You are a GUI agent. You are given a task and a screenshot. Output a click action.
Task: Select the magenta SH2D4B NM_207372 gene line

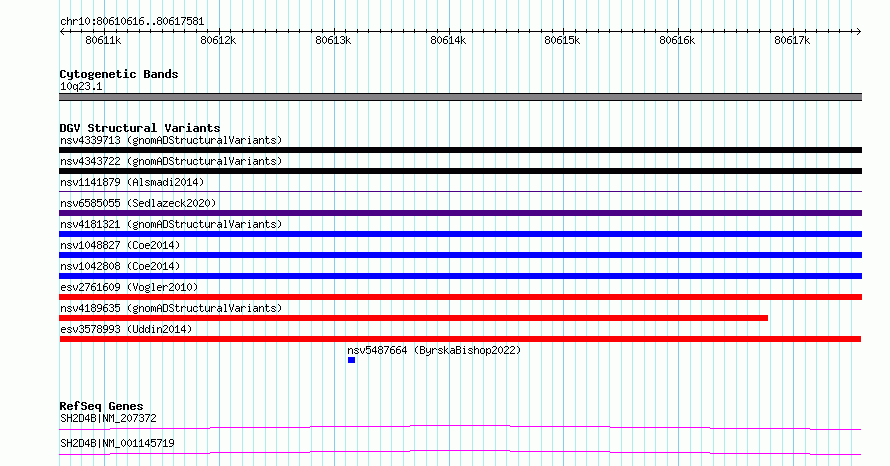point(460,427)
